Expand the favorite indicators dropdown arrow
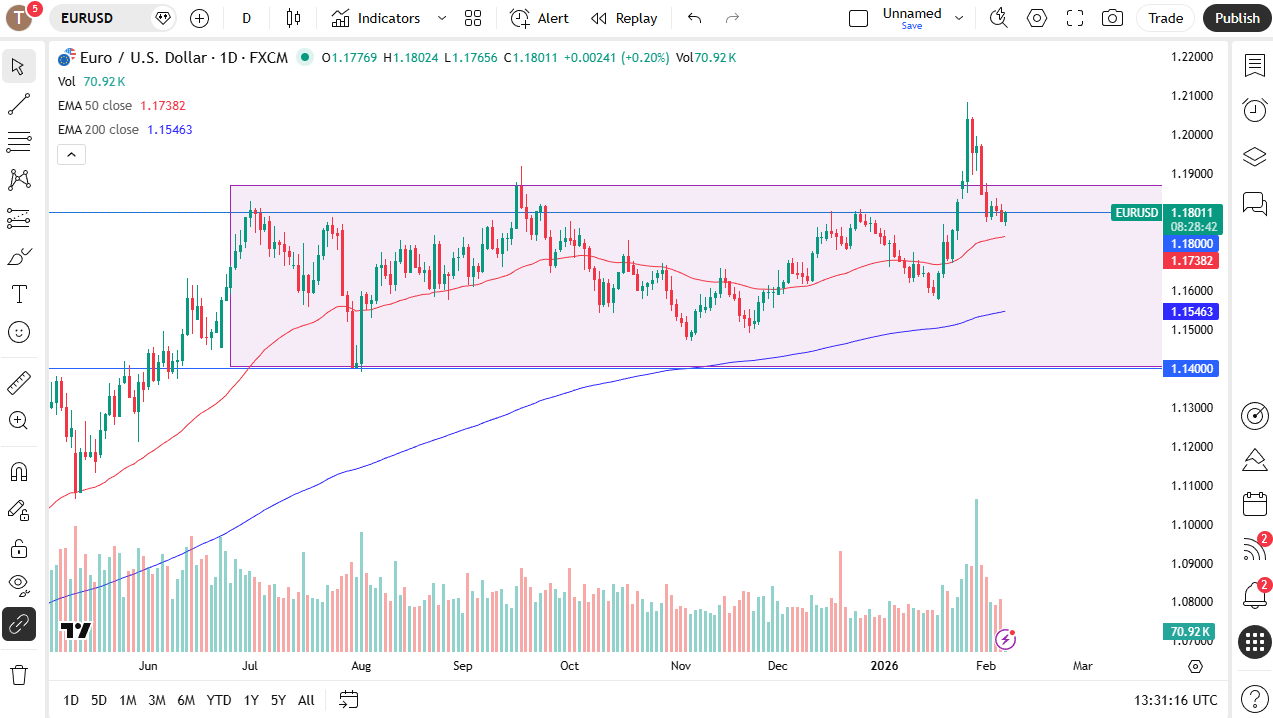The height and width of the screenshot is (718, 1273). pos(442,18)
